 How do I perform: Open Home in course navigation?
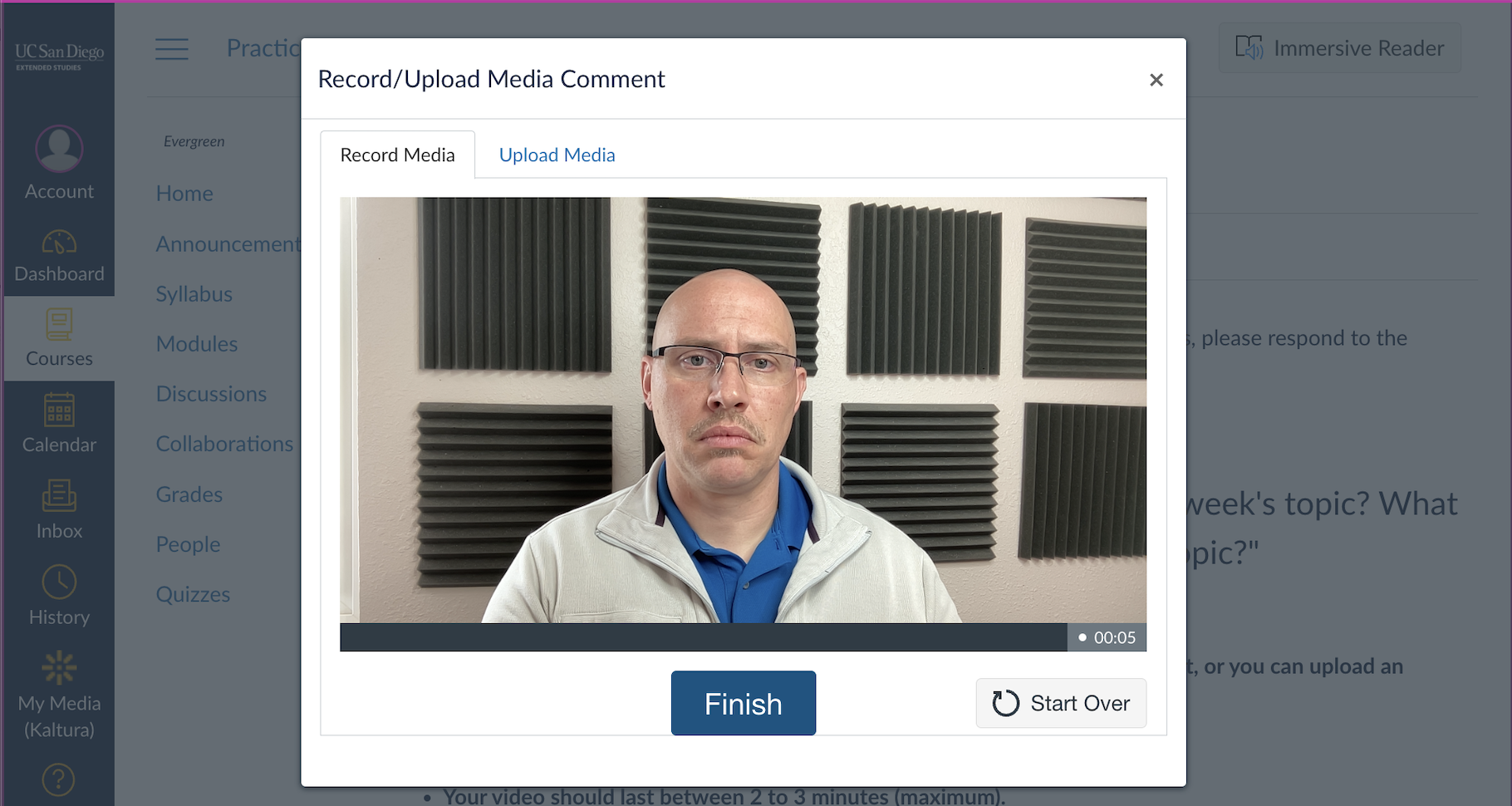[184, 194]
